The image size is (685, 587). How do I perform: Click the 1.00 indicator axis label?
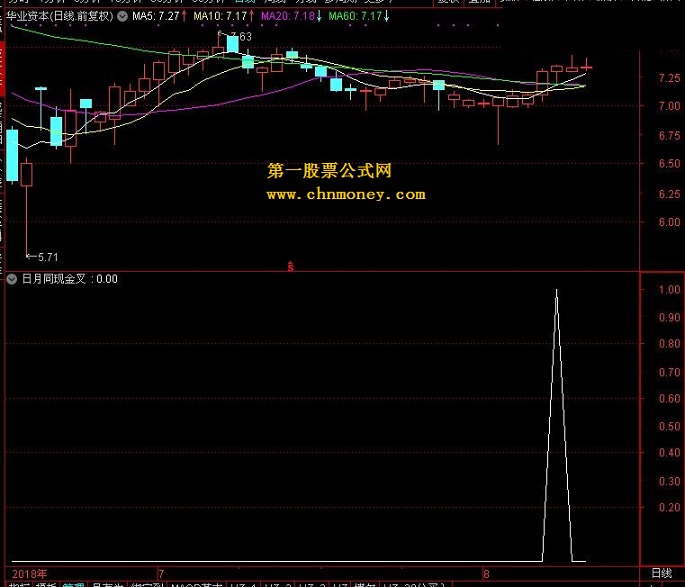[669, 290]
